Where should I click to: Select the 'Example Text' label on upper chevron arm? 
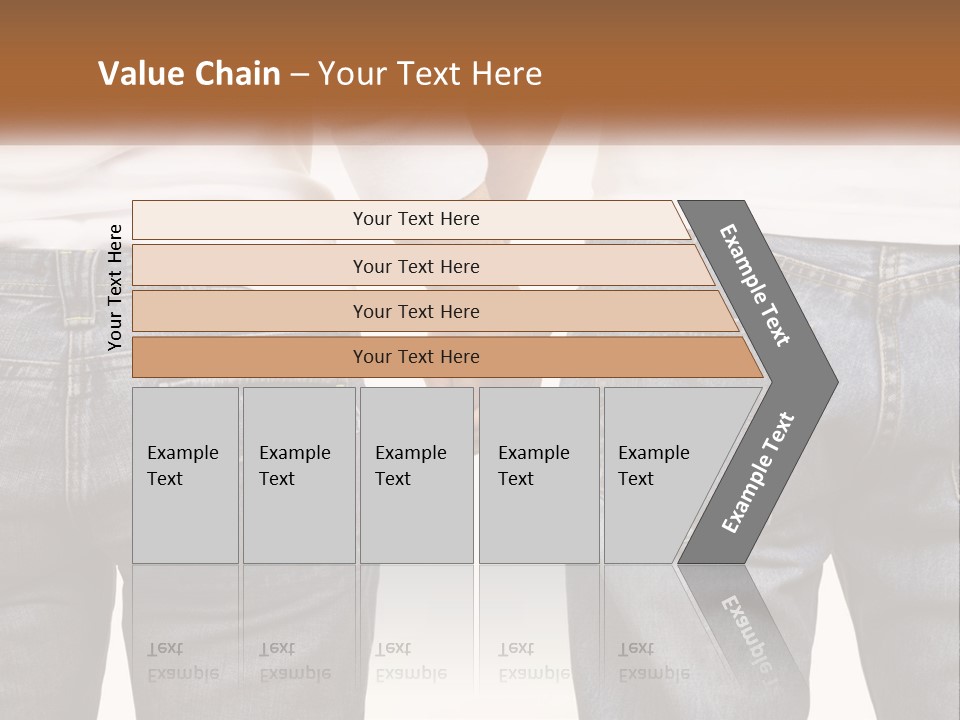tap(754, 285)
